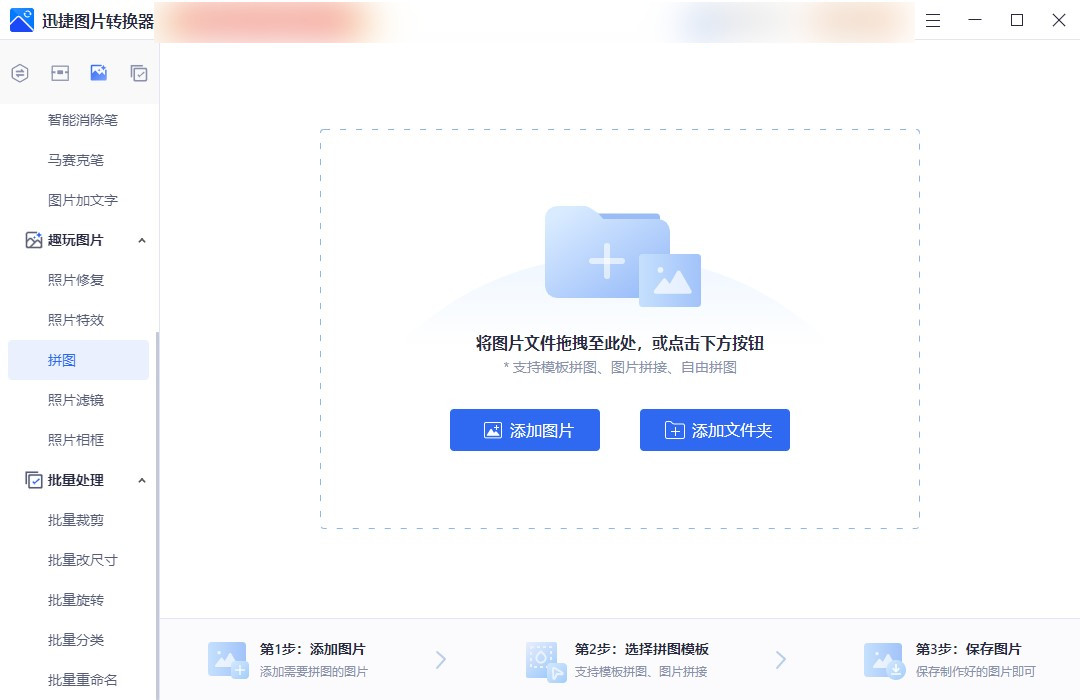This screenshot has width=1080, height=700.
Task: Click the 添加图片 button
Action: tap(524, 430)
